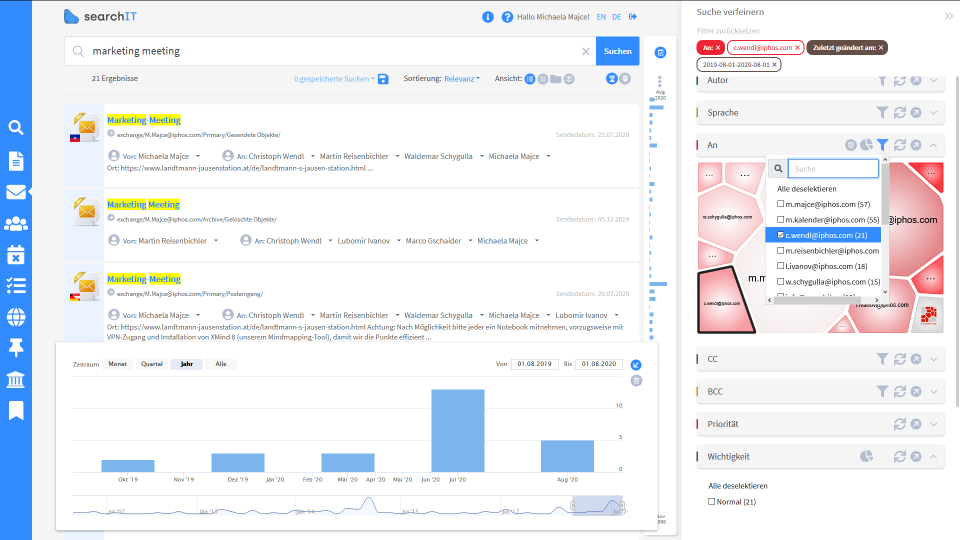Click the logout icon in header
Viewport: 960px width, 540px height.
(x=633, y=17)
